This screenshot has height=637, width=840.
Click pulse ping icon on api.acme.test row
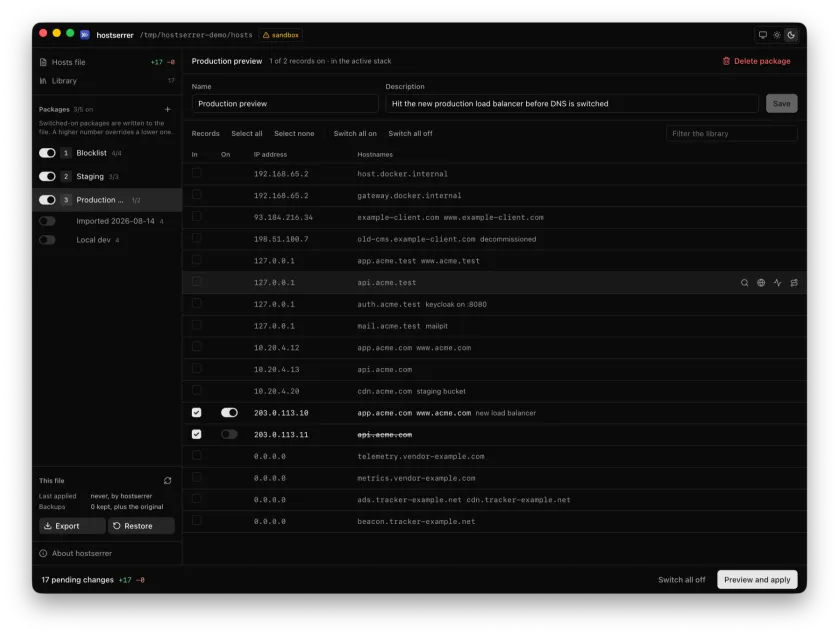click(777, 282)
